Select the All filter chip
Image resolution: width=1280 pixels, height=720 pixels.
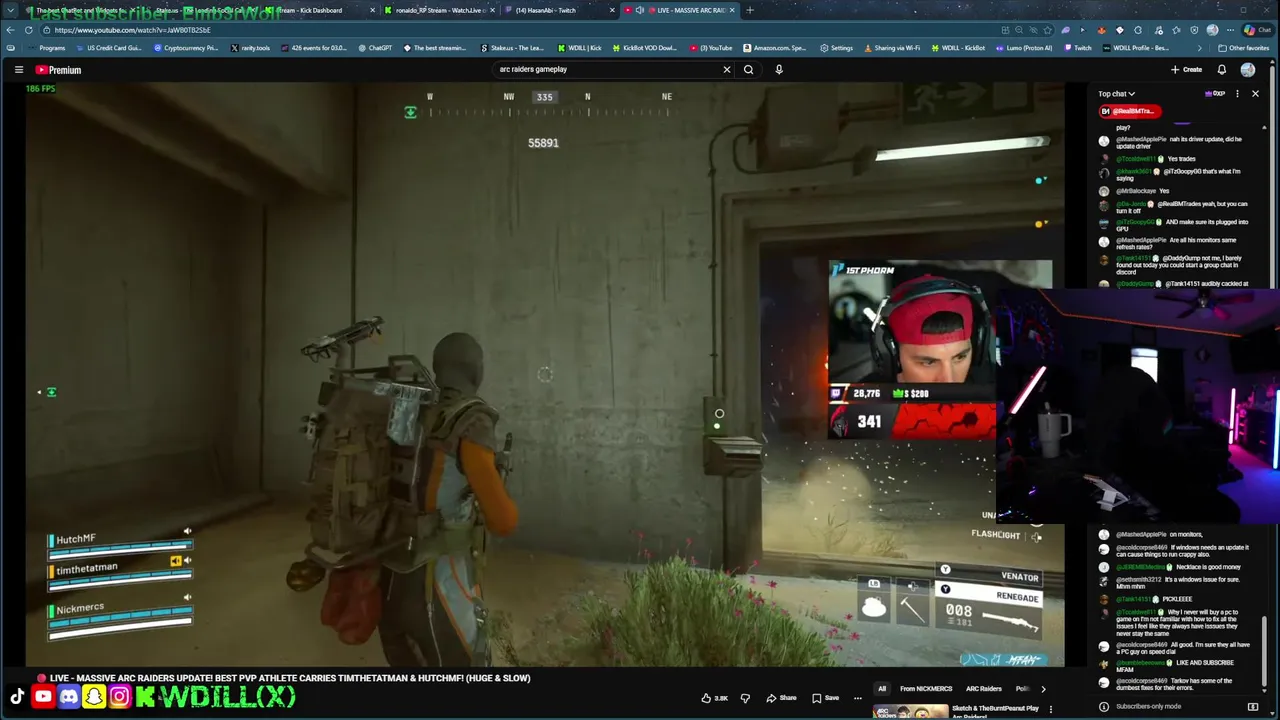[x=882, y=689]
